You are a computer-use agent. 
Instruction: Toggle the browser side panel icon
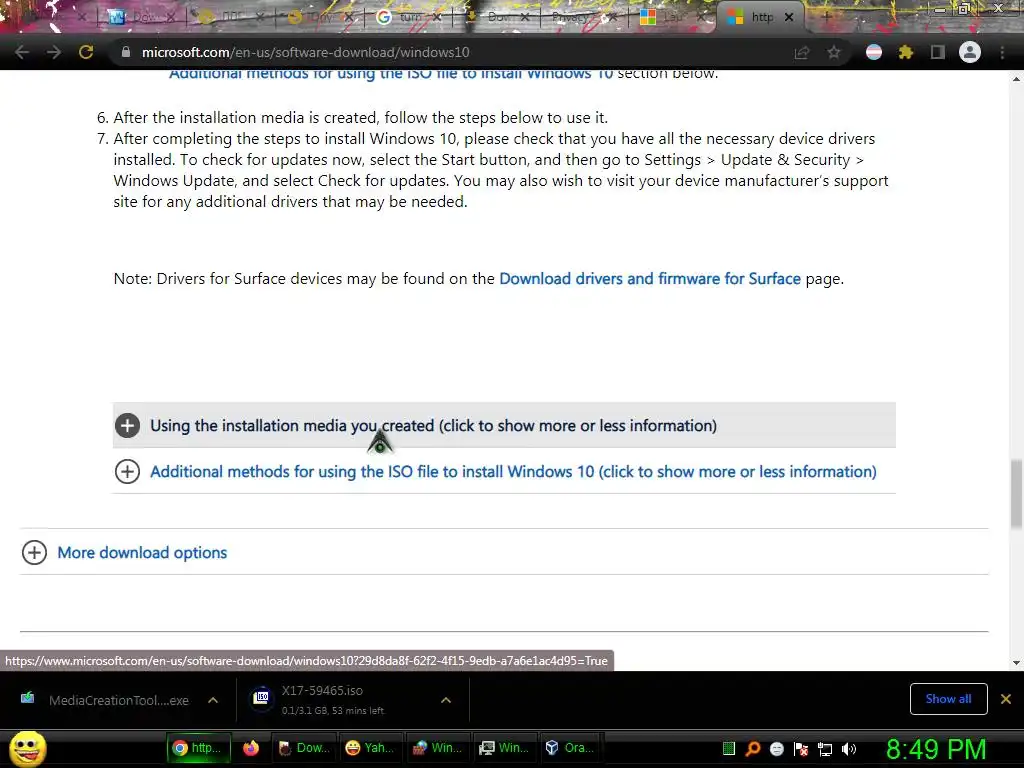[937, 52]
